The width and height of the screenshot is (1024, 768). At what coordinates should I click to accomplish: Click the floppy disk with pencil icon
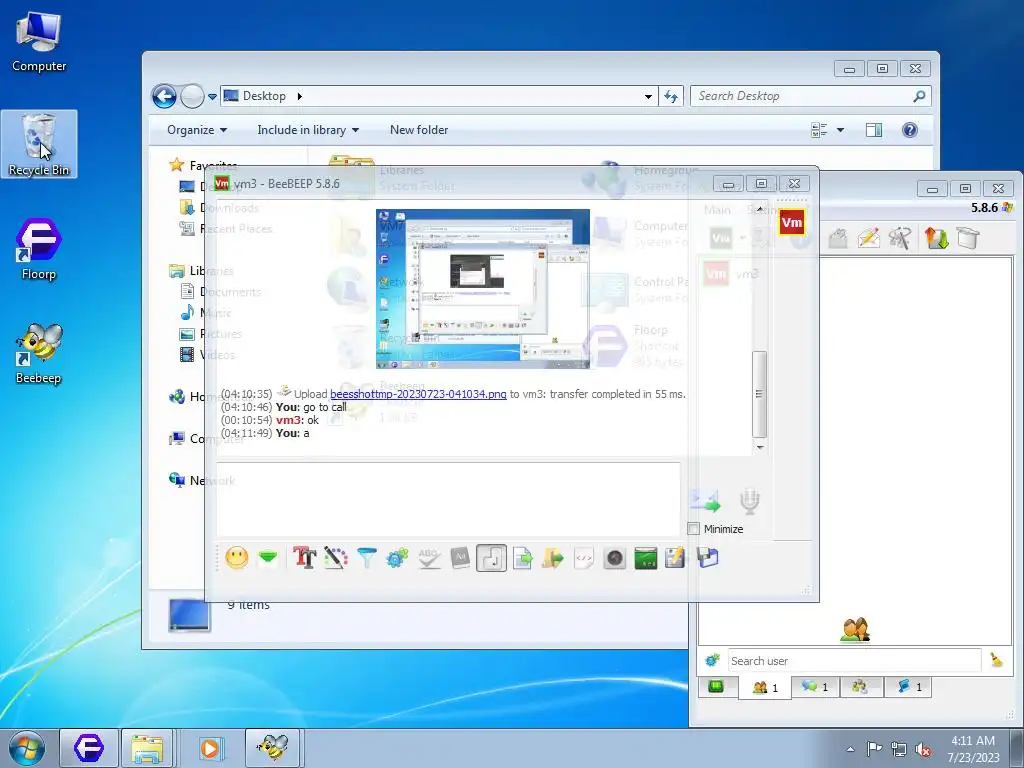point(675,558)
